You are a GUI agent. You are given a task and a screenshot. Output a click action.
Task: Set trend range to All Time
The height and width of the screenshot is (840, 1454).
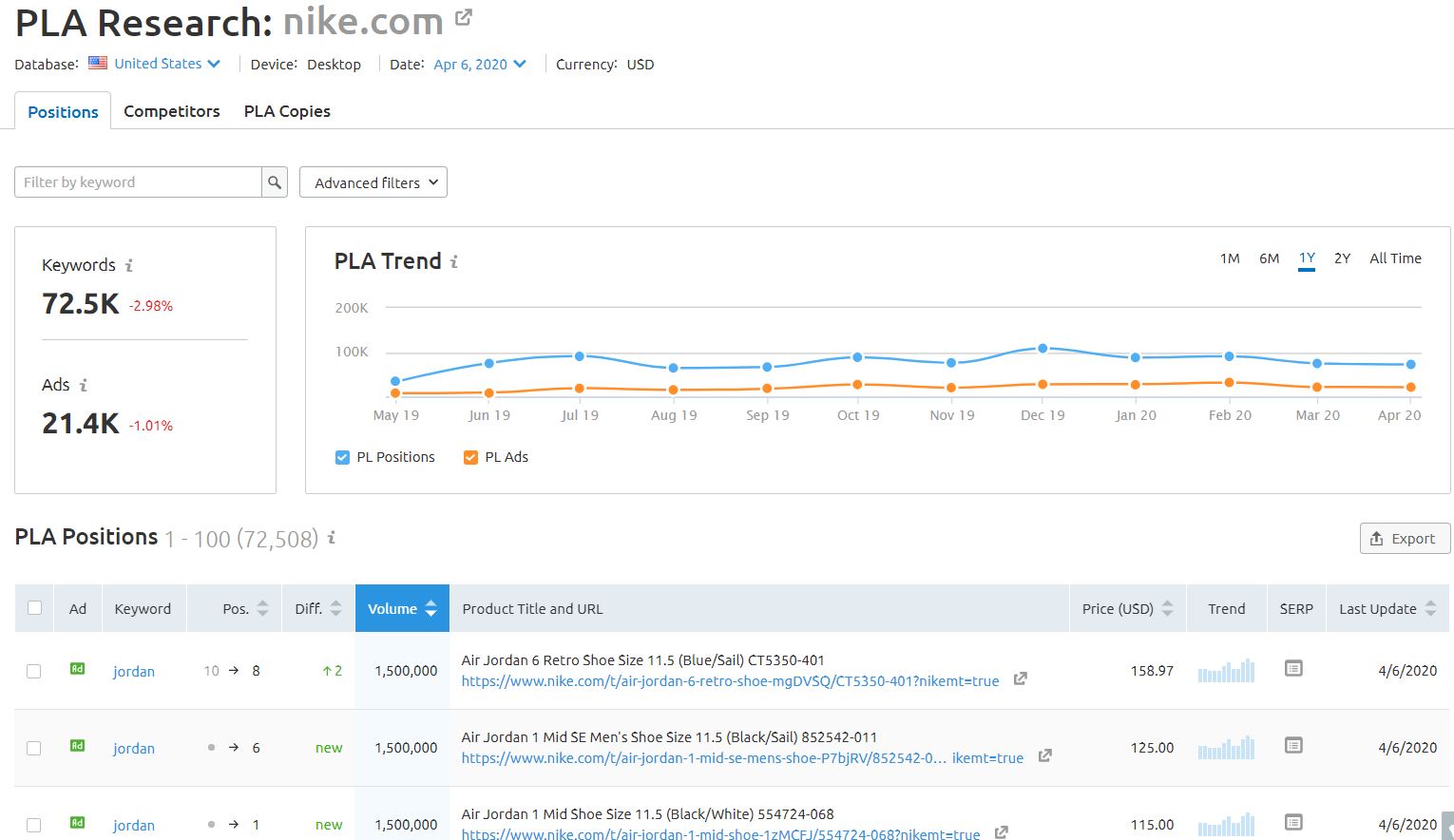pos(1395,258)
